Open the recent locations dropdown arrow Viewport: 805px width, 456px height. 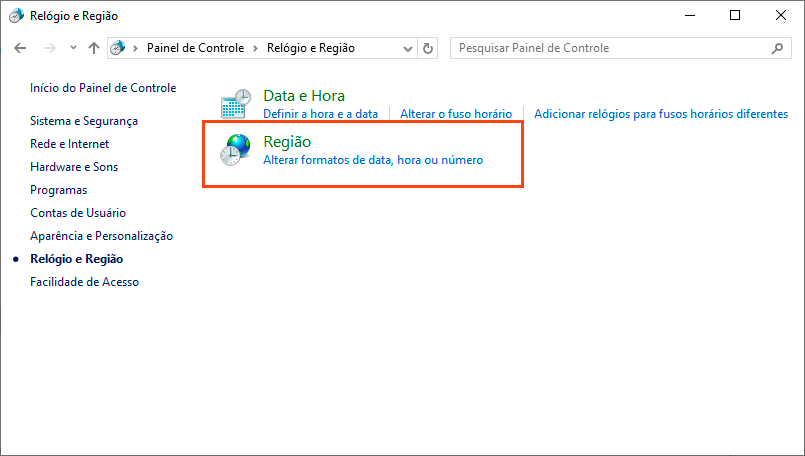(x=73, y=48)
